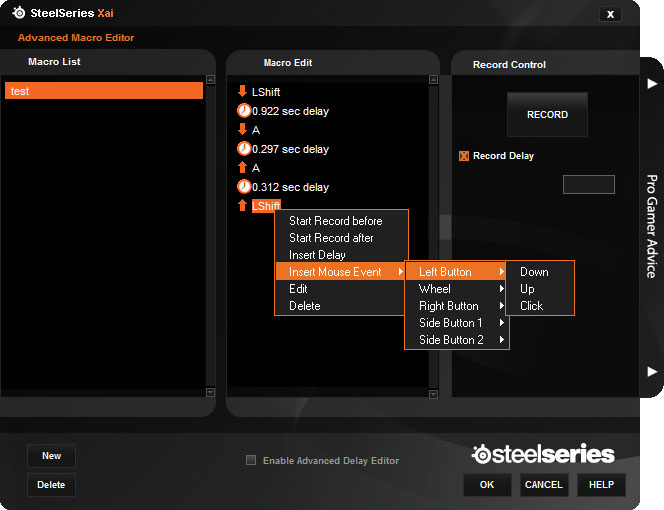Expand the Left Button submenu arrow
Screen dimensions: 664x510
[x=501, y=272]
